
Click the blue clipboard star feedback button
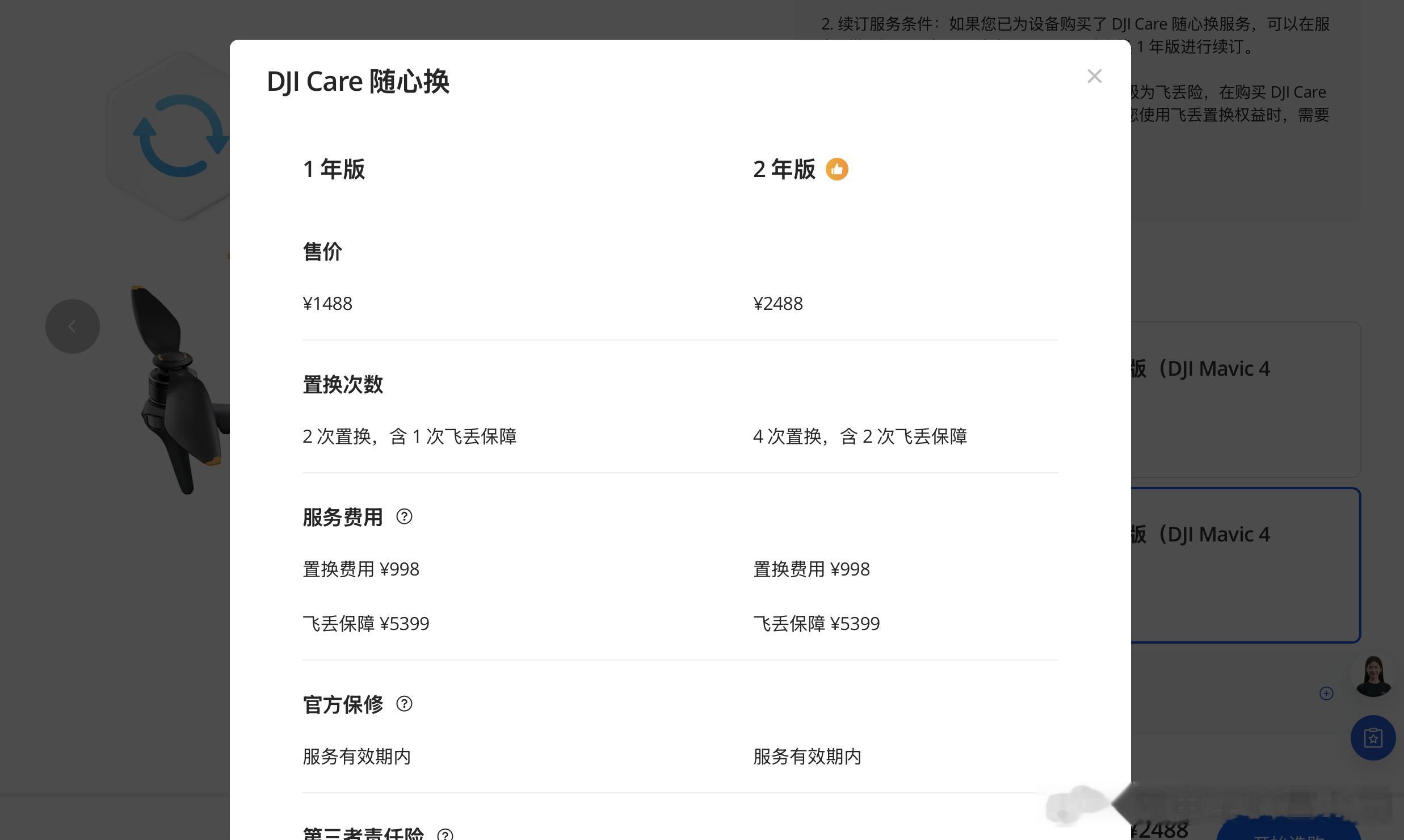(1373, 738)
